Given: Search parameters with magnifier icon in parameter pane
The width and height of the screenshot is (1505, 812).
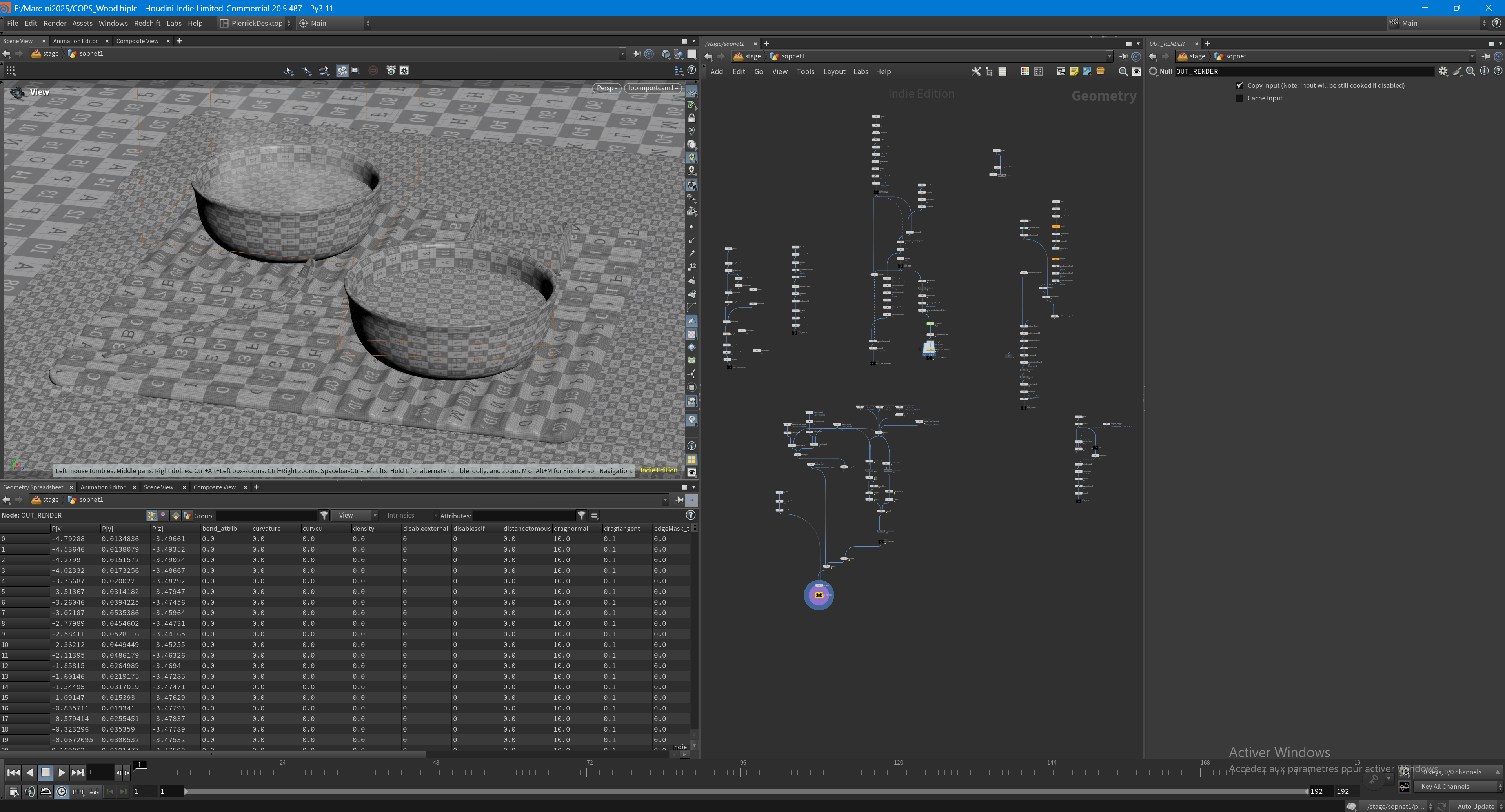Looking at the screenshot, I should coord(1470,71).
